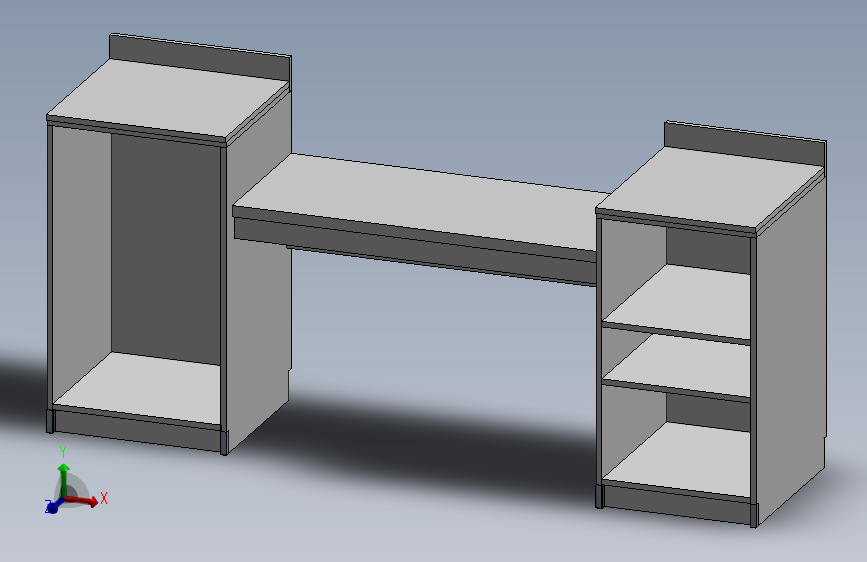This screenshot has height=562, width=867.
Task: Select the bottom panel inside the right cabinet
Action: (686, 459)
